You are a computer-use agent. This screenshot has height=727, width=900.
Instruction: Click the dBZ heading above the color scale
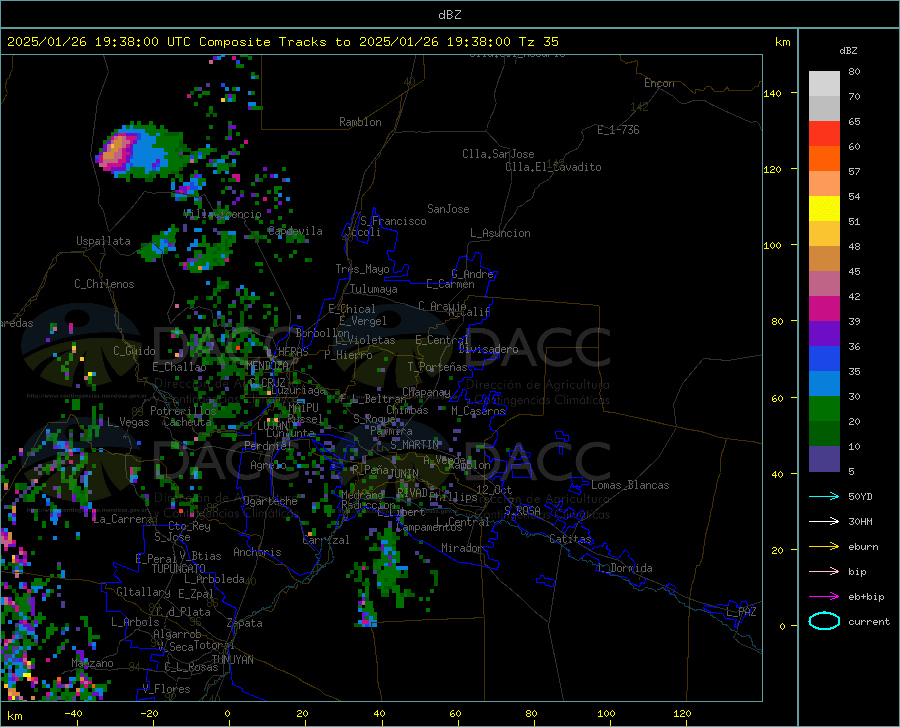[848, 50]
